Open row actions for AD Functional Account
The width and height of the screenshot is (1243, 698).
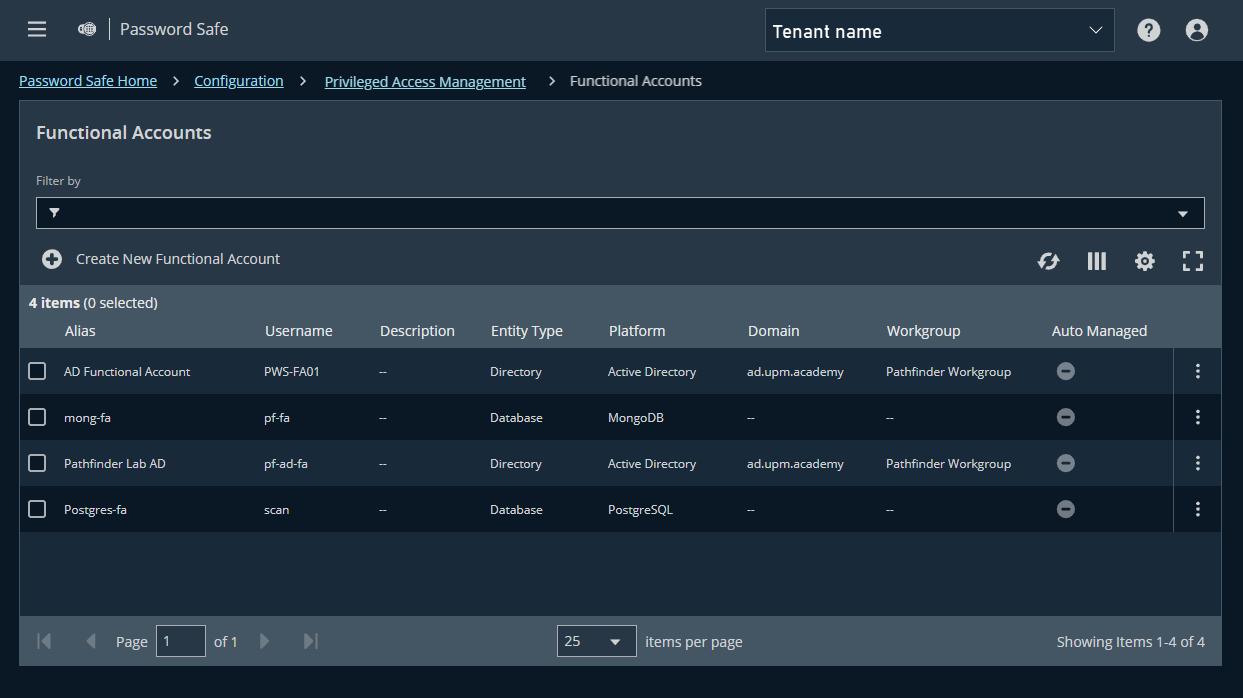(1197, 371)
